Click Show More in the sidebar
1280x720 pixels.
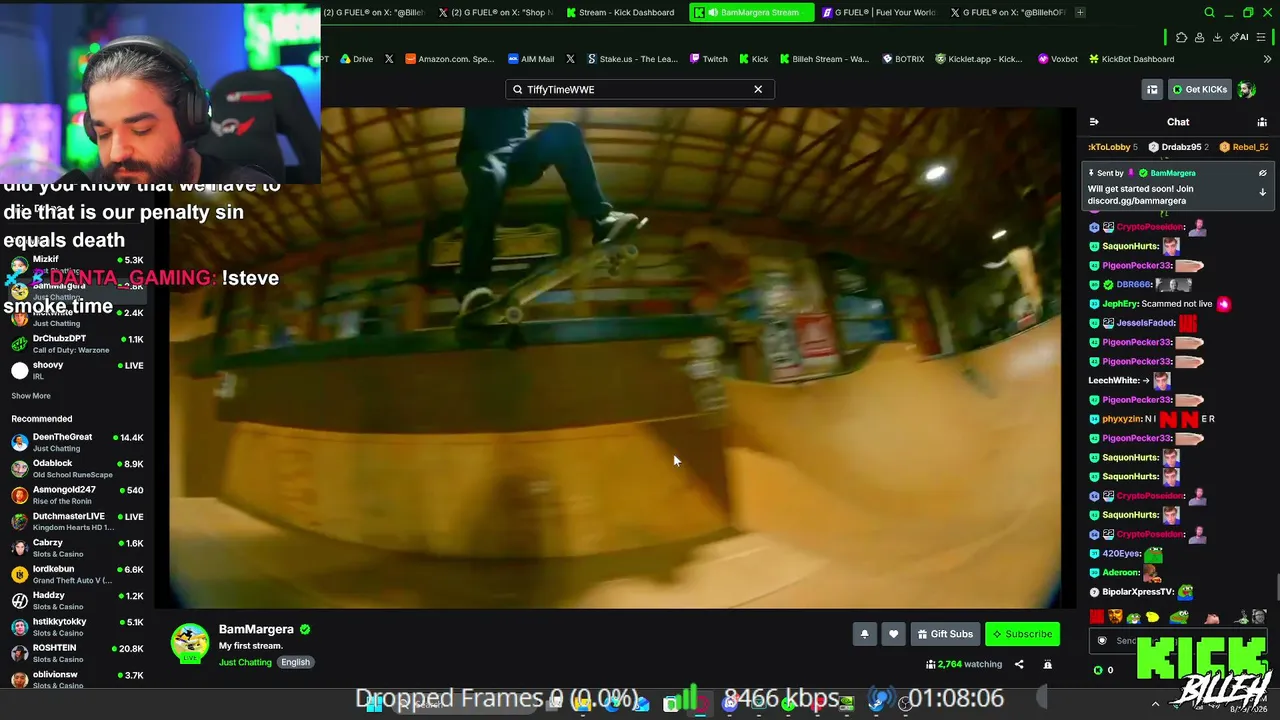coord(31,396)
